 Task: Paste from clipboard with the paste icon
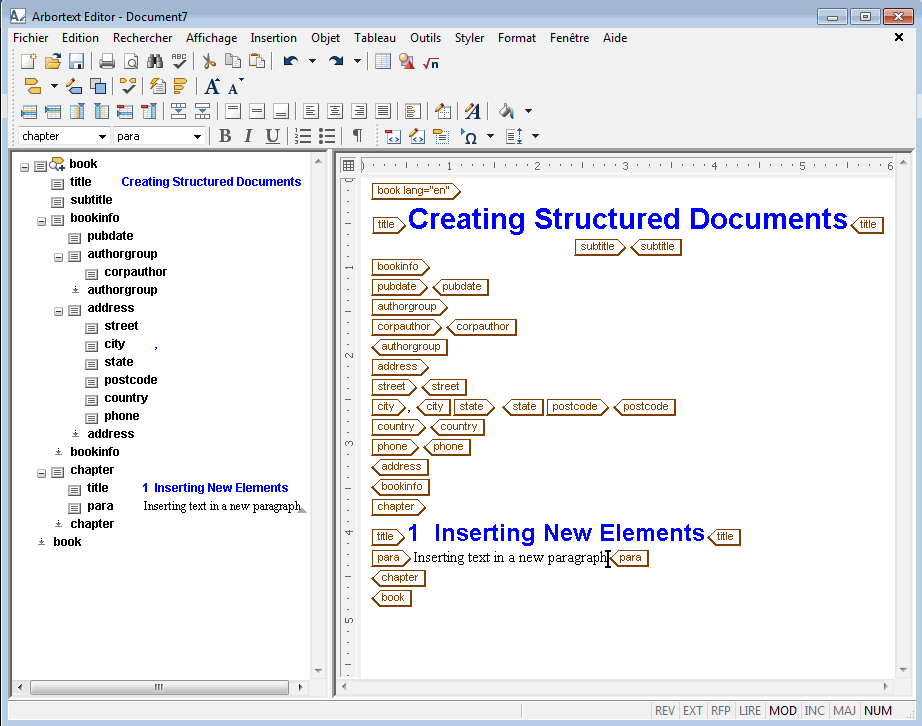[x=257, y=61]
